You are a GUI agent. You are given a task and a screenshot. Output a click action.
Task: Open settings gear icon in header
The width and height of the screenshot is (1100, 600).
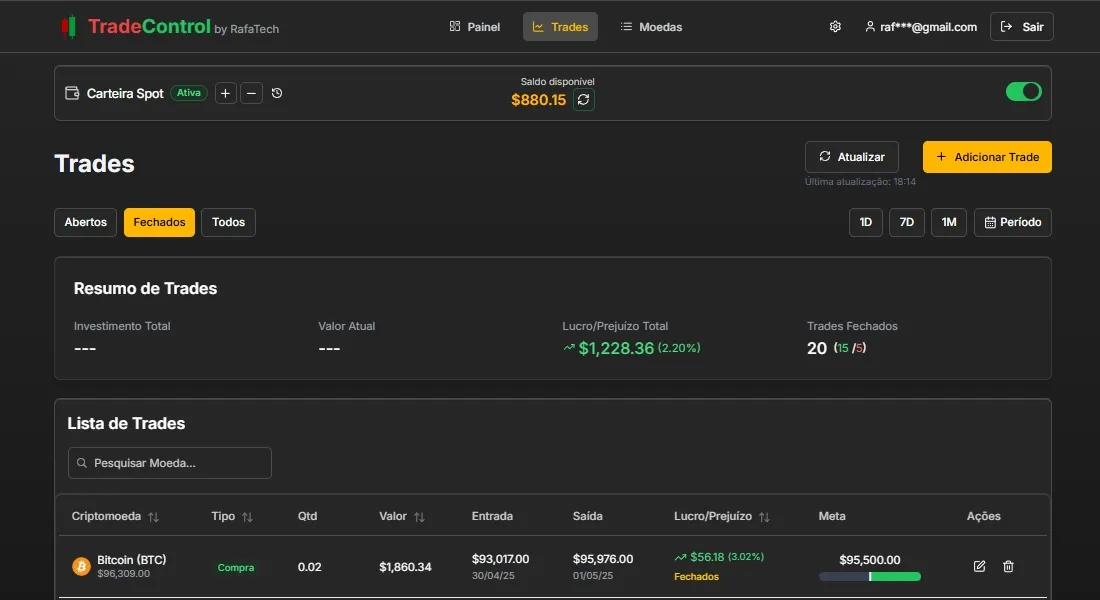(835, 27)
